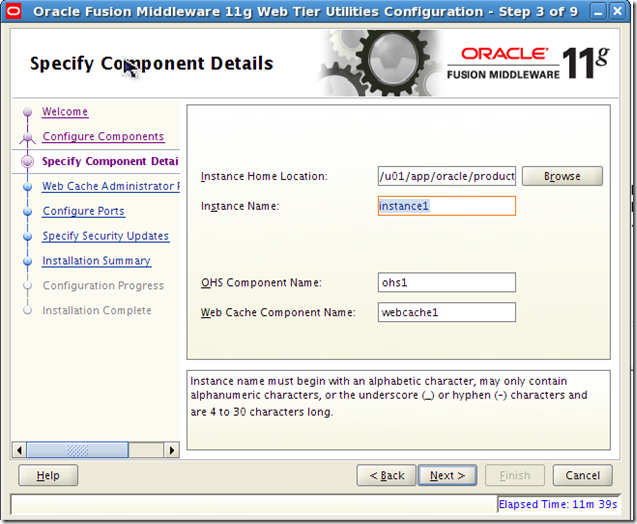This screenshot has height=524, width=637.
Task: Click the sidebar horizontal scrollbar thumb
Action: click(77, 450)
